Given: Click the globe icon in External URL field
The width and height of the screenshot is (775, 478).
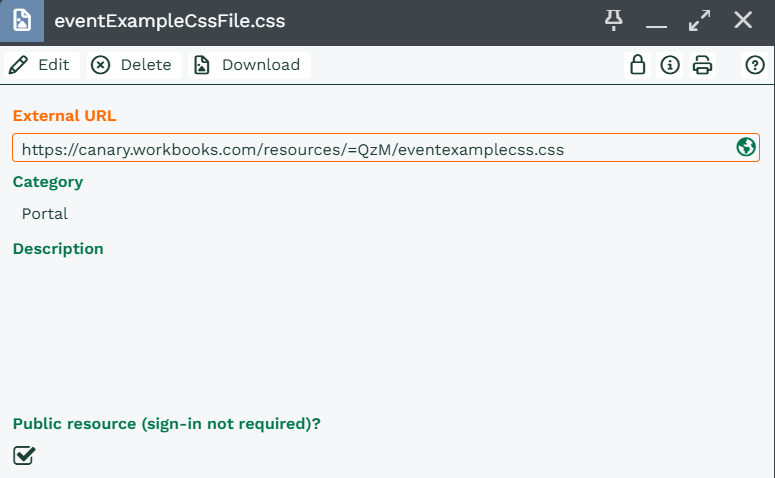Looking at the screenshot, I should pyautogui.click(x=746, y=147).
